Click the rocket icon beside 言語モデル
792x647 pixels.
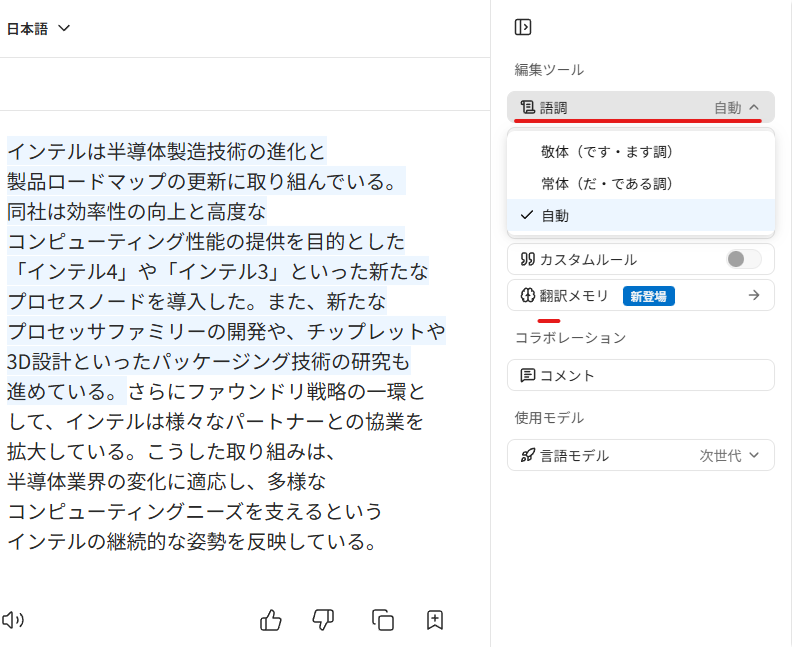[x=527, y=455]
